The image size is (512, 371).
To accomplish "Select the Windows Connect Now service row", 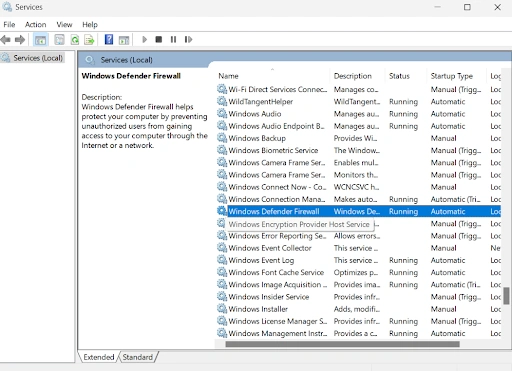I will [x=358, y=187].
